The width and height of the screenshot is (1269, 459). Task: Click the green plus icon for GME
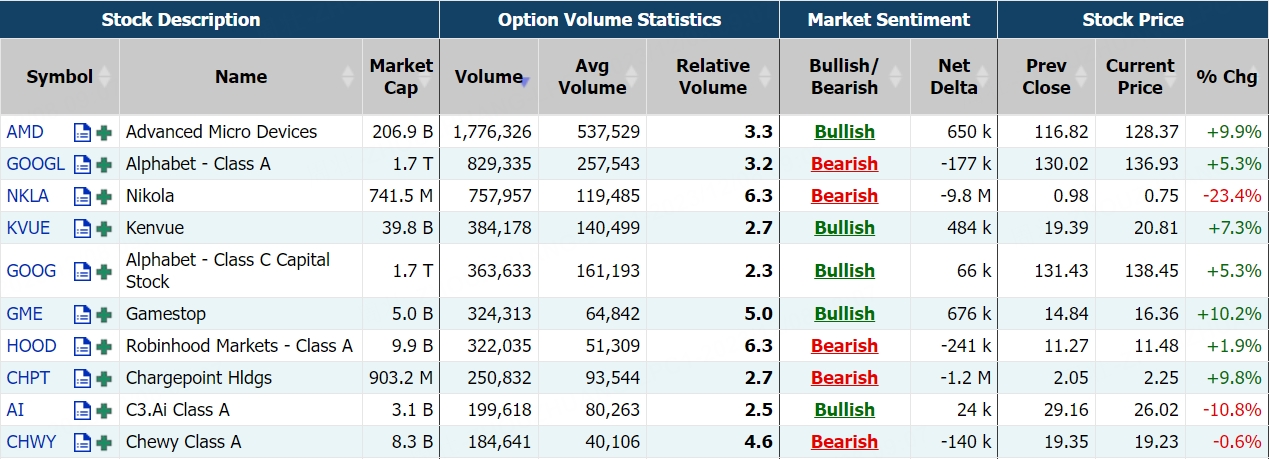click(104, 315)
